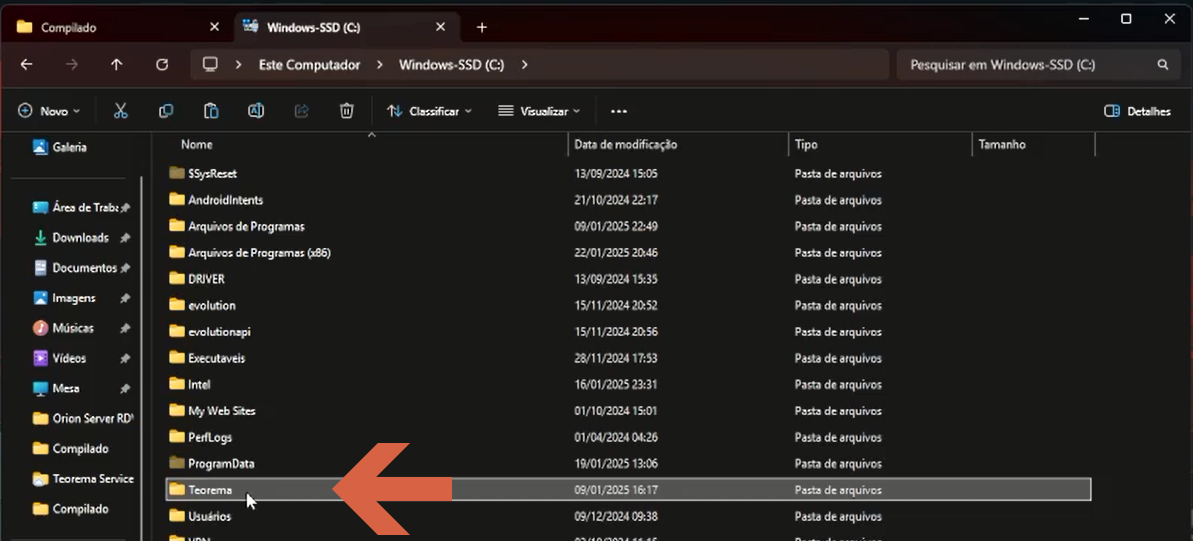Click the Paste clipboard icon
The image size is (1193, 541).
tap(211, 111)
